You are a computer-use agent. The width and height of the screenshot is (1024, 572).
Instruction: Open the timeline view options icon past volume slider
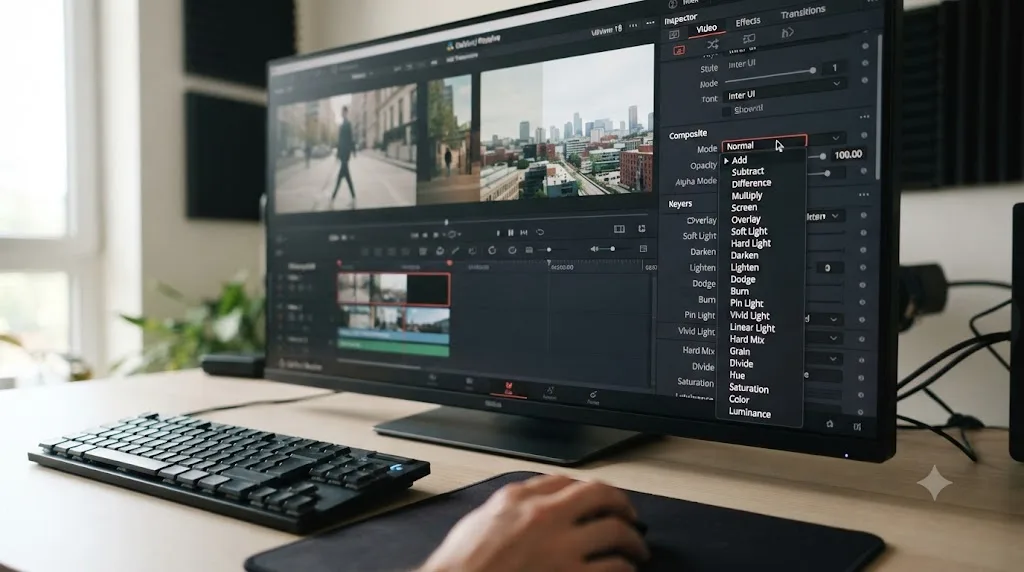click(x=643, y=249)
